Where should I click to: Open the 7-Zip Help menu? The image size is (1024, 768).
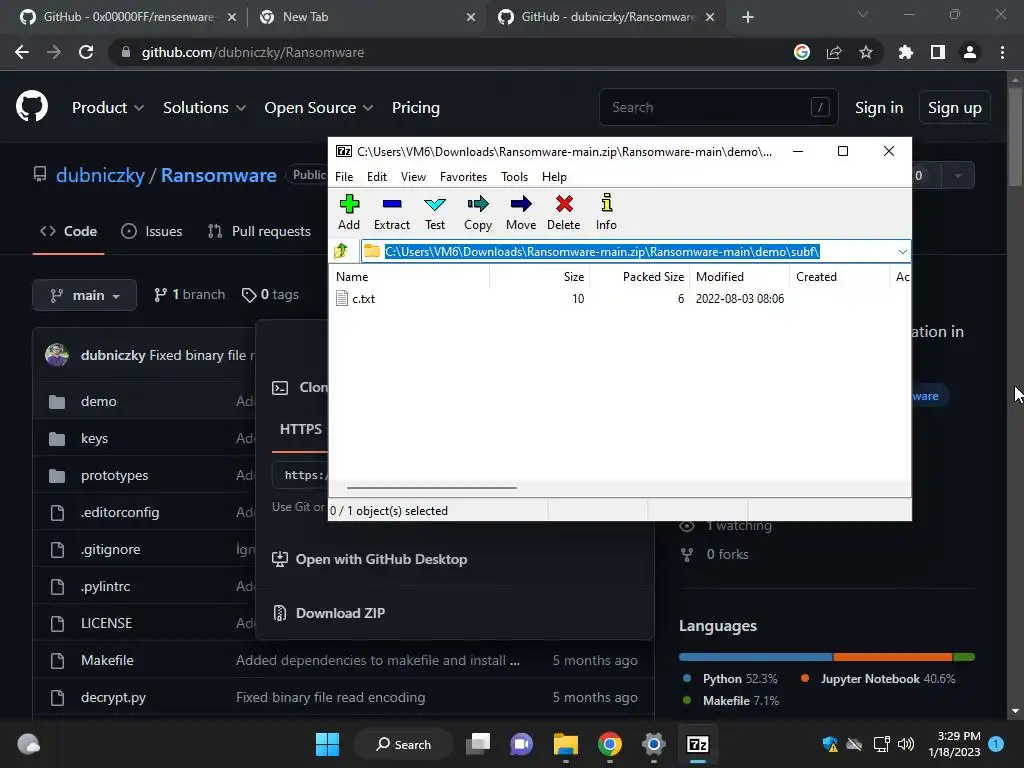point(554,177)
